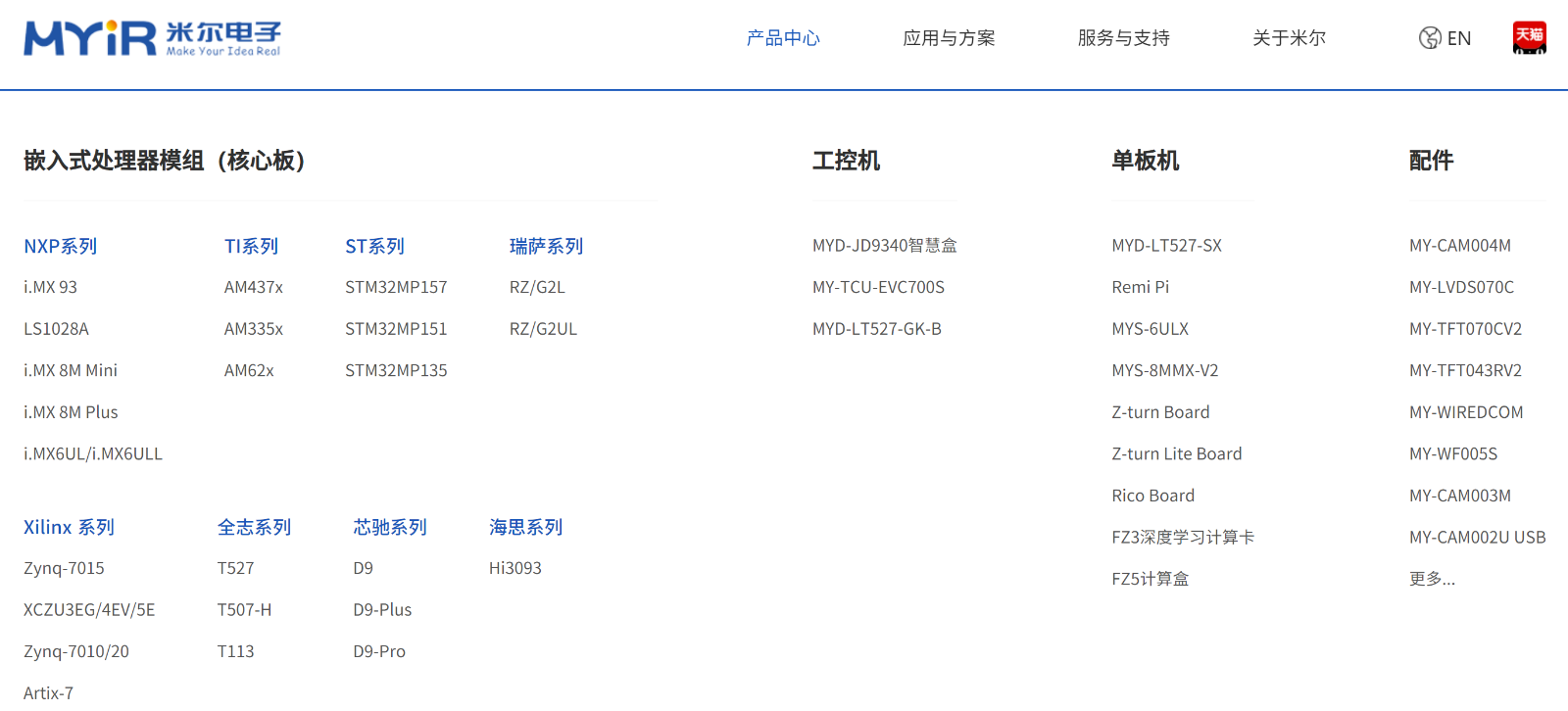
Task: Open the STM32MP157 product page
Action: tap(396, 287)
